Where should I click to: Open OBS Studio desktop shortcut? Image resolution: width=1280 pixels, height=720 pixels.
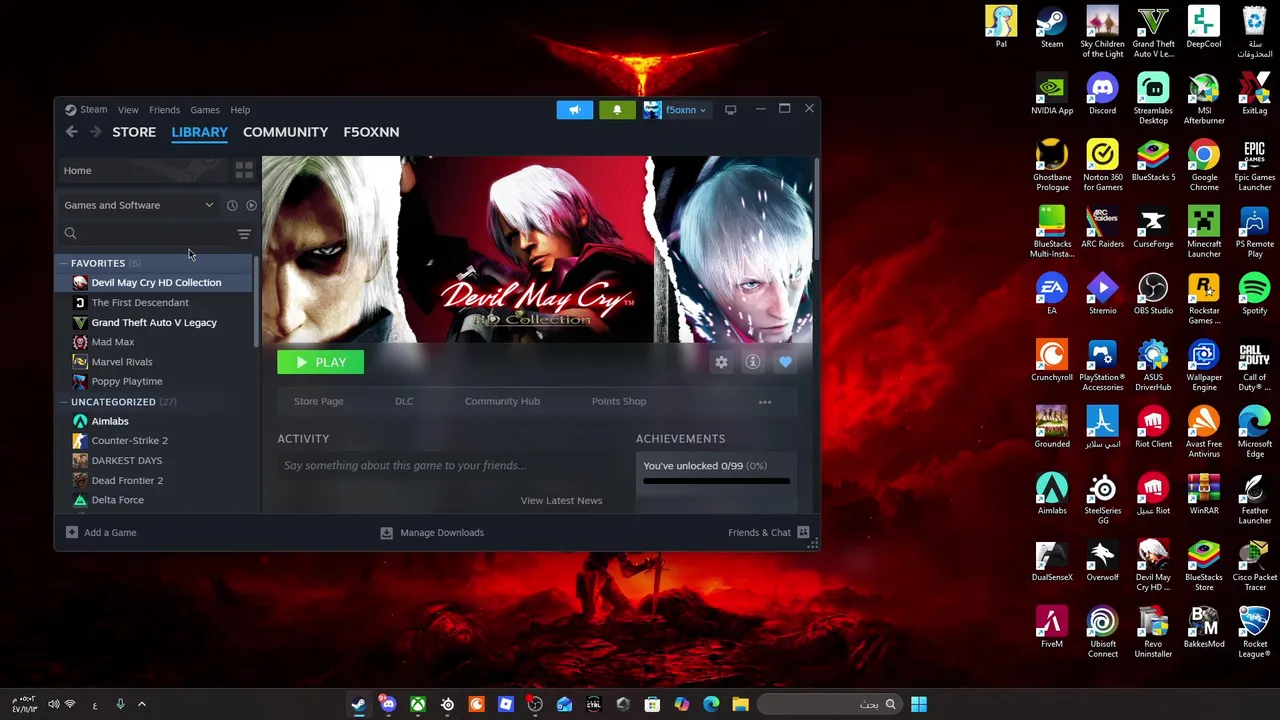pos(1153,294)
